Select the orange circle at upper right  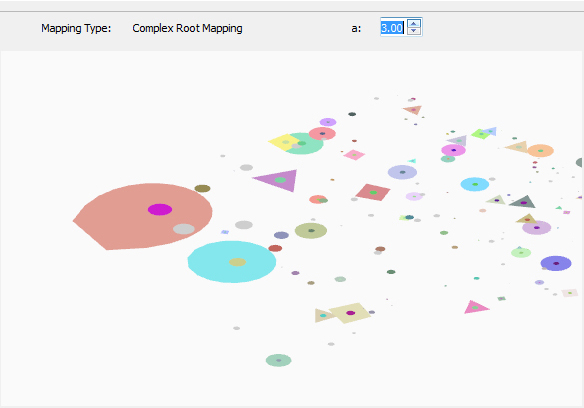540,151
